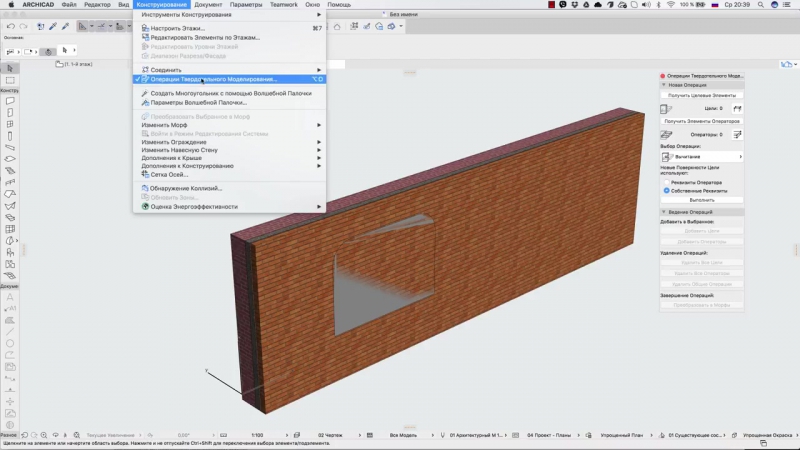
Task: Open the Документ menu
Action: [x=208, y=5]
